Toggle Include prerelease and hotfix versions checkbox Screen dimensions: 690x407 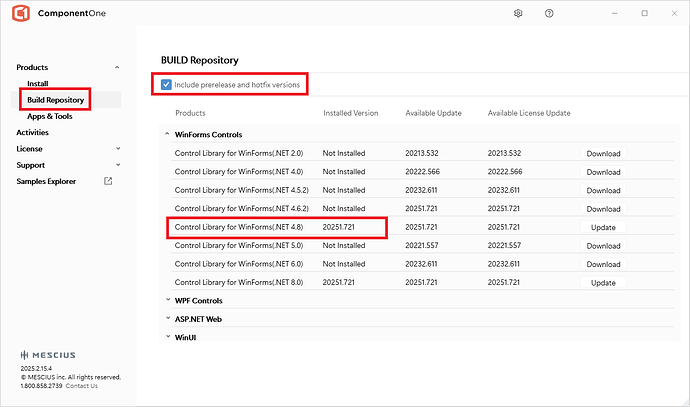[x=167, y=85]
